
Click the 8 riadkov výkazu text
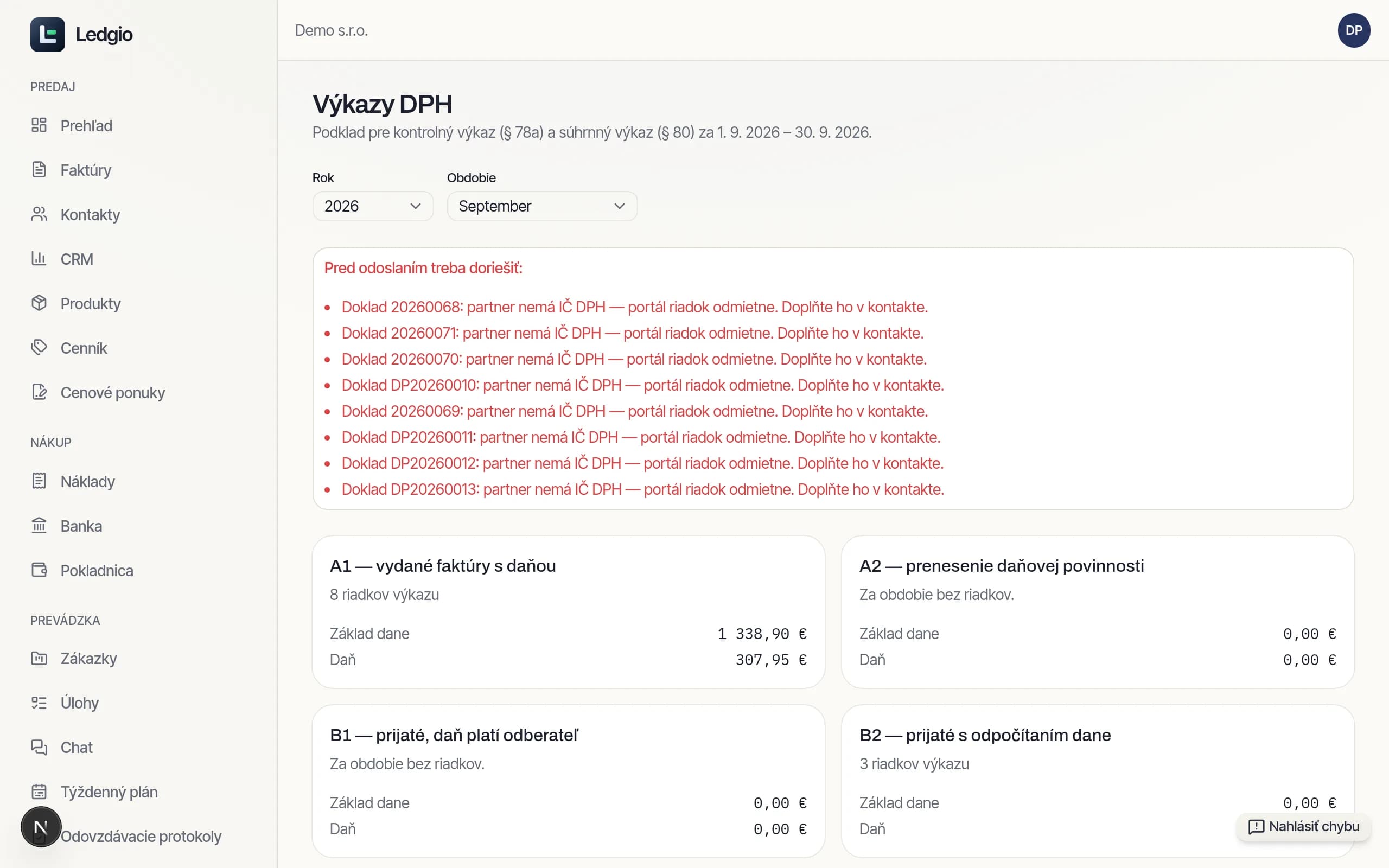384,595
